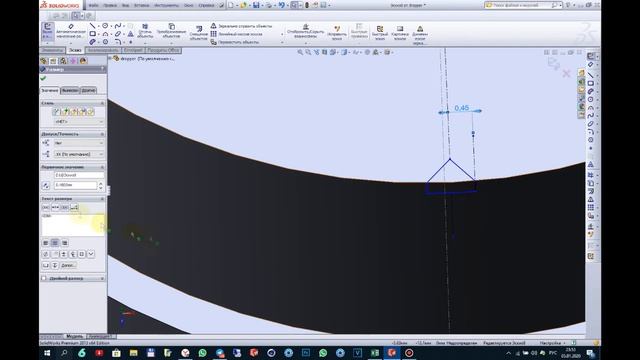Click Repair Sketch (Исправить эскиз)
The height and width of the screenshot is (360, 640).
click(337, 33)
